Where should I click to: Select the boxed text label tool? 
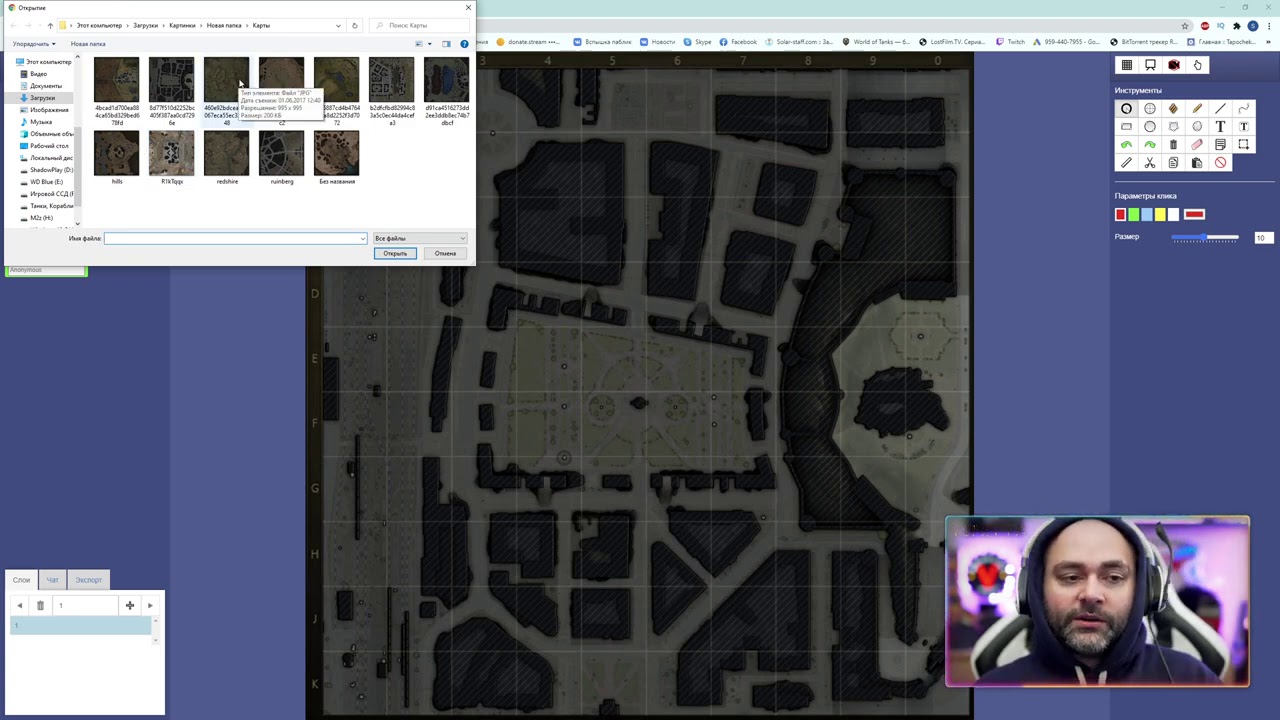point(1244,127)
